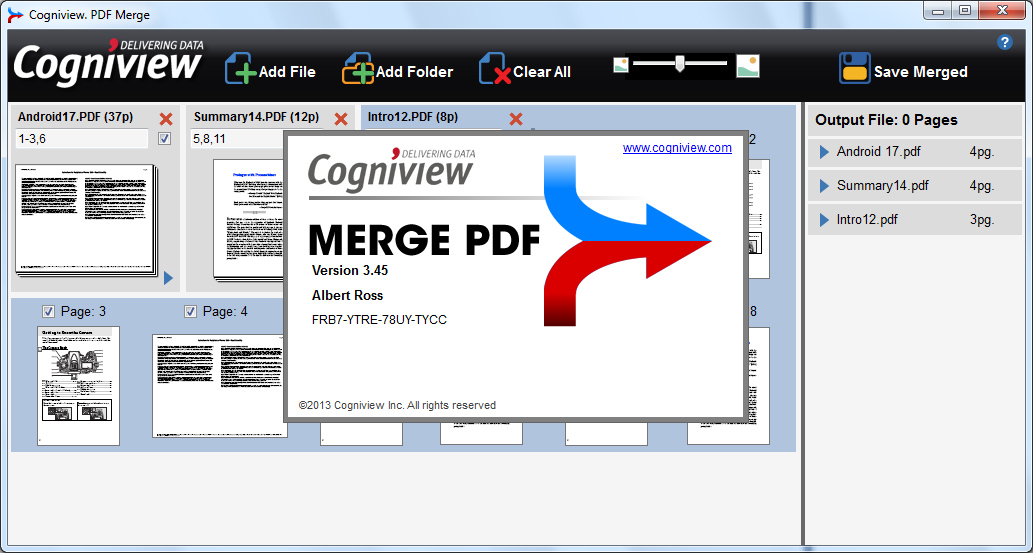Click the Add Folder label
Screen dimensions: 1033x553
click(414, 72)
